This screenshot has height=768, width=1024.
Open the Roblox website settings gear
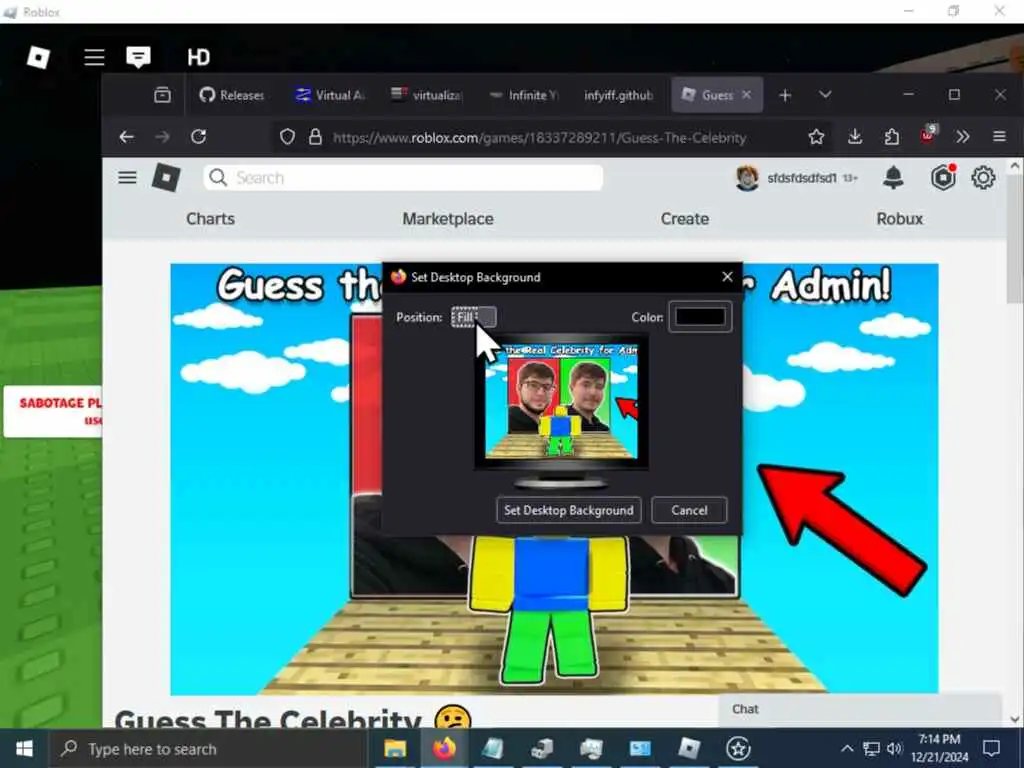[982, 178]
